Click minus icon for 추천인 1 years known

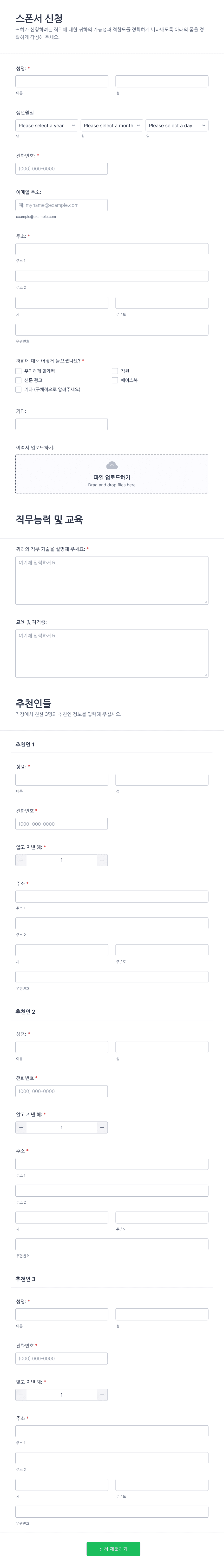tap(21, 860)
